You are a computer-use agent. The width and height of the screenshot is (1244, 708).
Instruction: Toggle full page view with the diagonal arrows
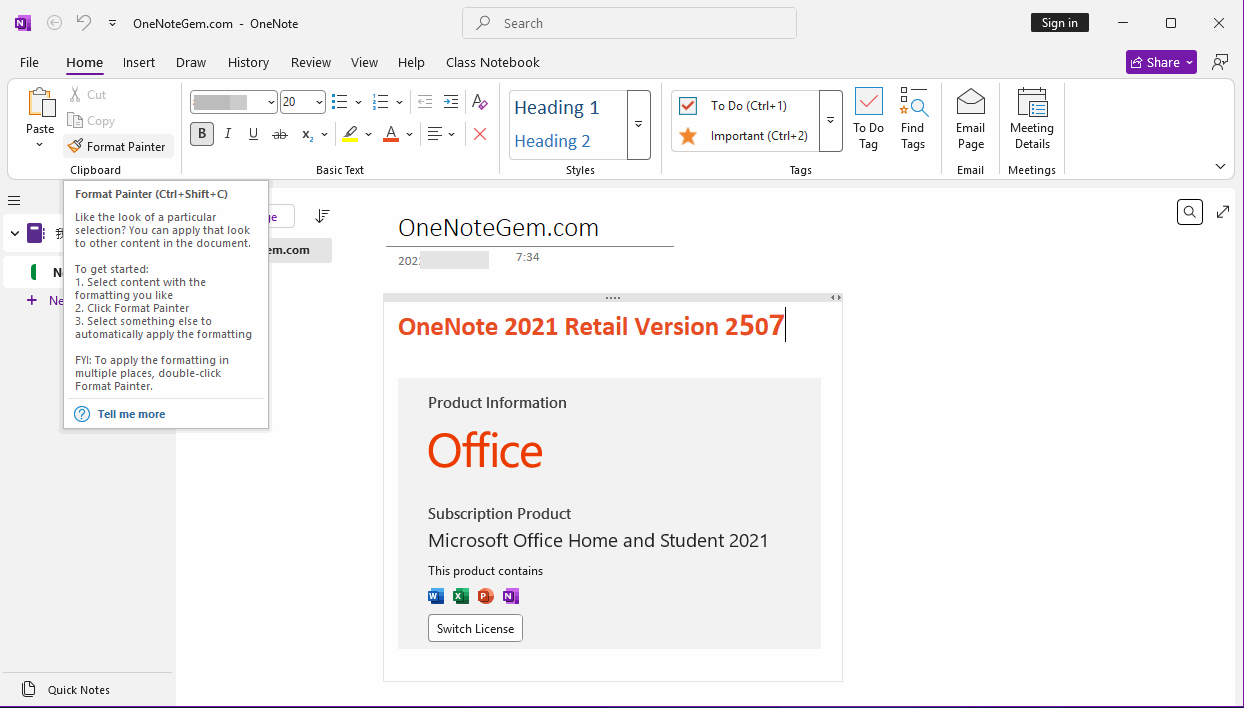pyautogui.click(x=1223, y=212)
